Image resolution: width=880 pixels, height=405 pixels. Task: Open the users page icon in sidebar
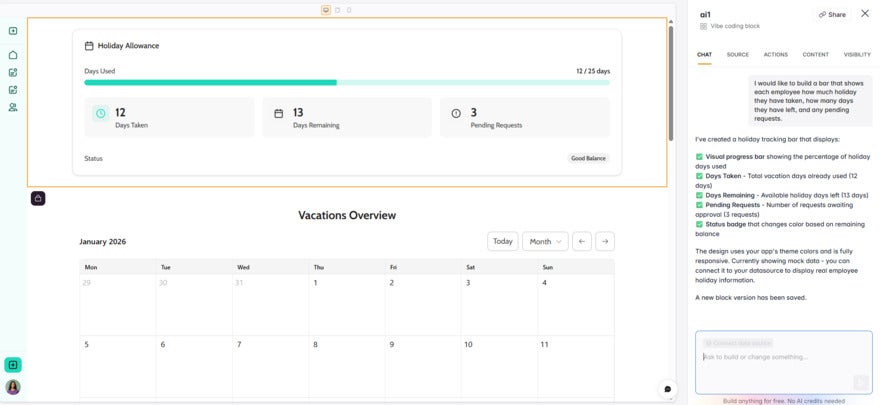[13, 107]
